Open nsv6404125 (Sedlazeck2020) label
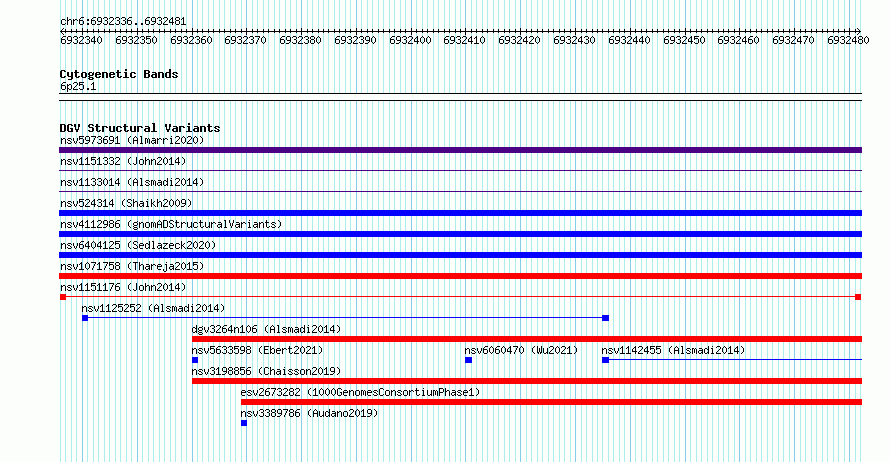The width and height of the screenshot is (890, 462). click(x=138, y=245)
